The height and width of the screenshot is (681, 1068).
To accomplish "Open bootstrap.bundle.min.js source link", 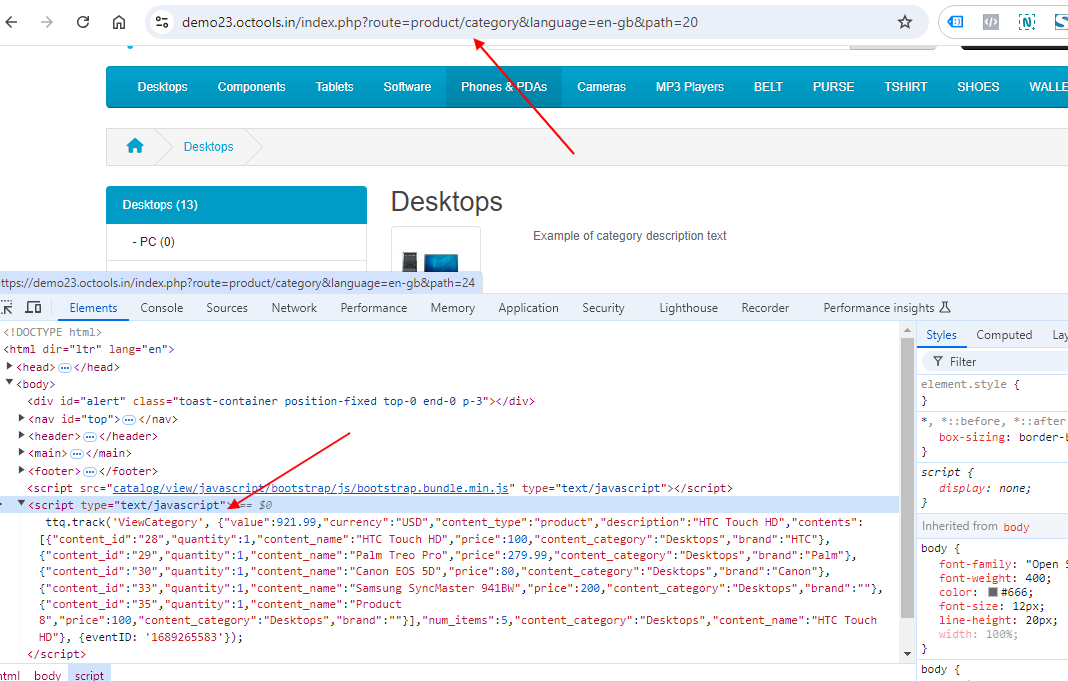I will coord(311,488).
